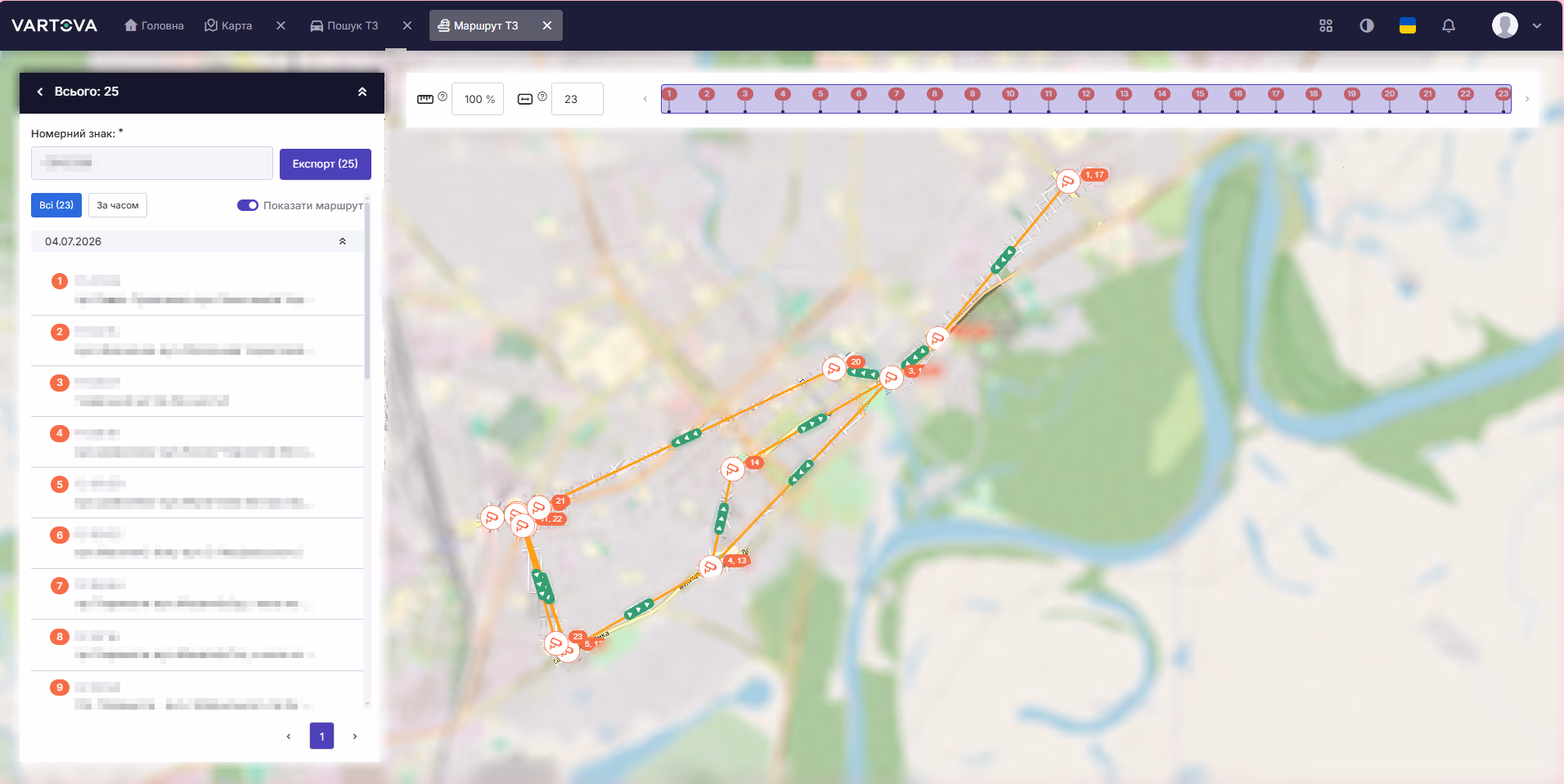Select timeline marker 1
The width and height of the screenshot is (1564, 784).
tap(669, 94)
